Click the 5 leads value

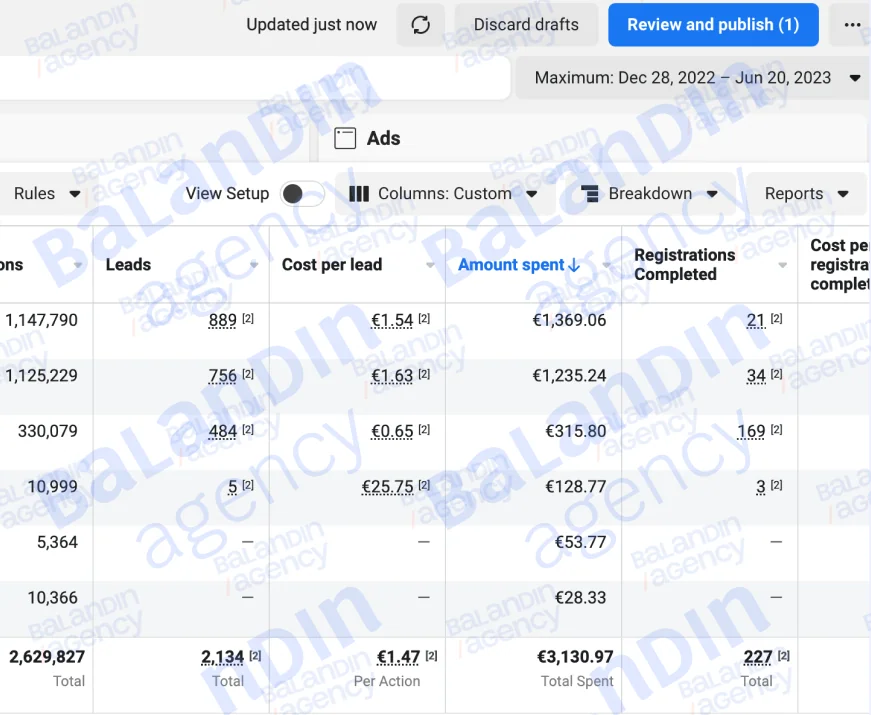pos(233,487)
